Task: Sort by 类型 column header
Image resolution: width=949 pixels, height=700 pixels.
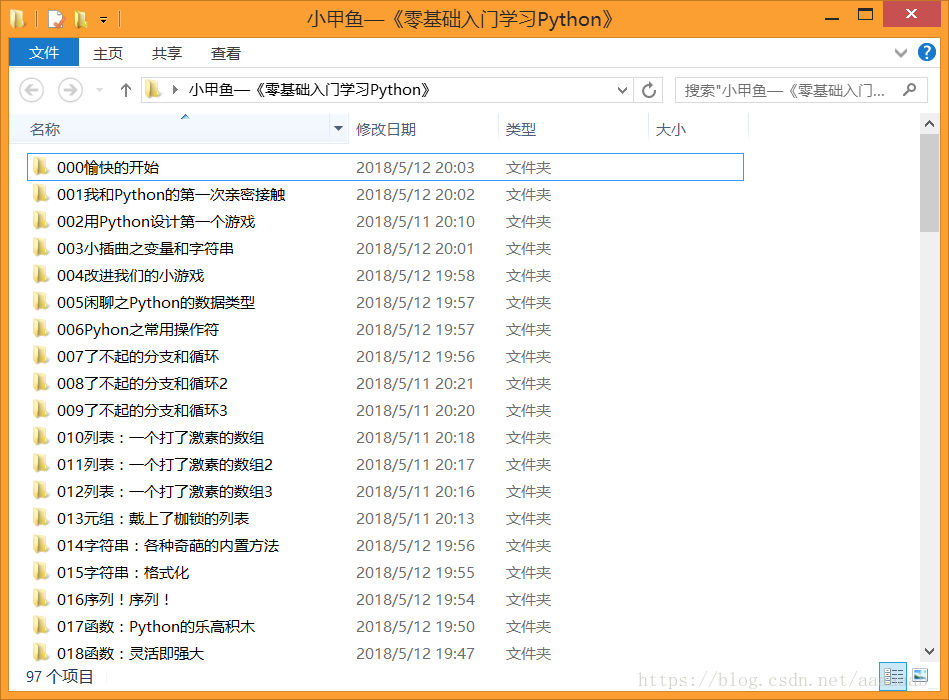Action: tap(573, 129)
